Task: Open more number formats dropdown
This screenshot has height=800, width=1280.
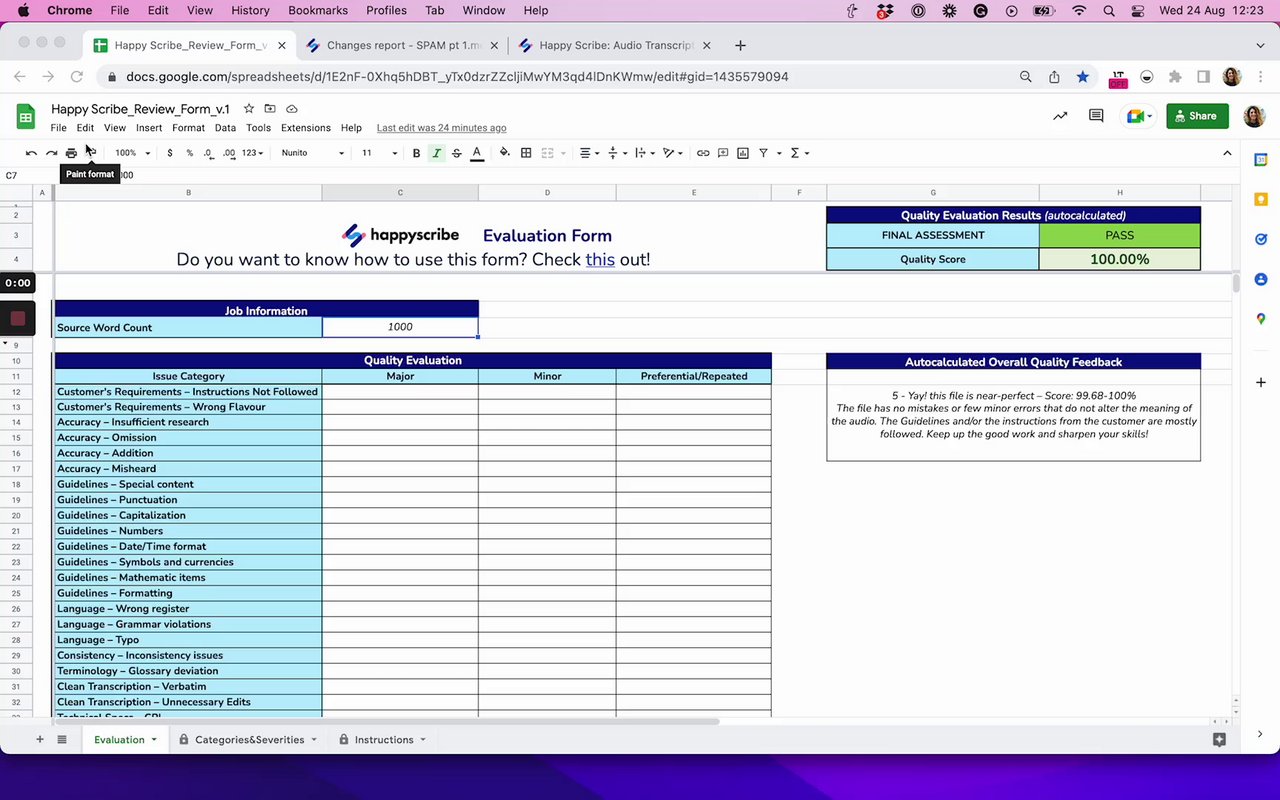Action: (253, 153)
